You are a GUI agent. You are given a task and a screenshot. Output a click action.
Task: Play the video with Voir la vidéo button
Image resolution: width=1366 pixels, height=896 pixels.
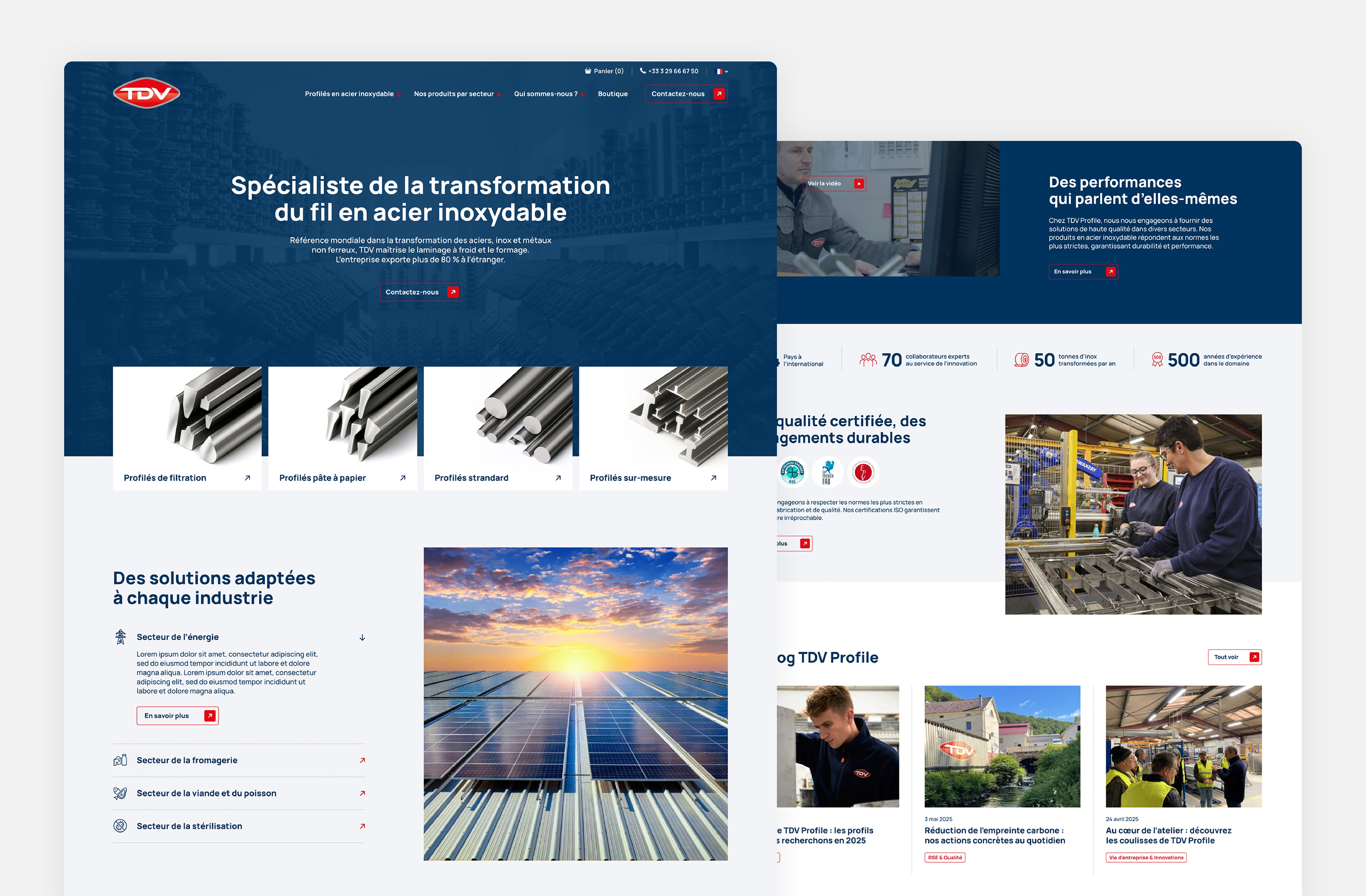tap(834, 183)
